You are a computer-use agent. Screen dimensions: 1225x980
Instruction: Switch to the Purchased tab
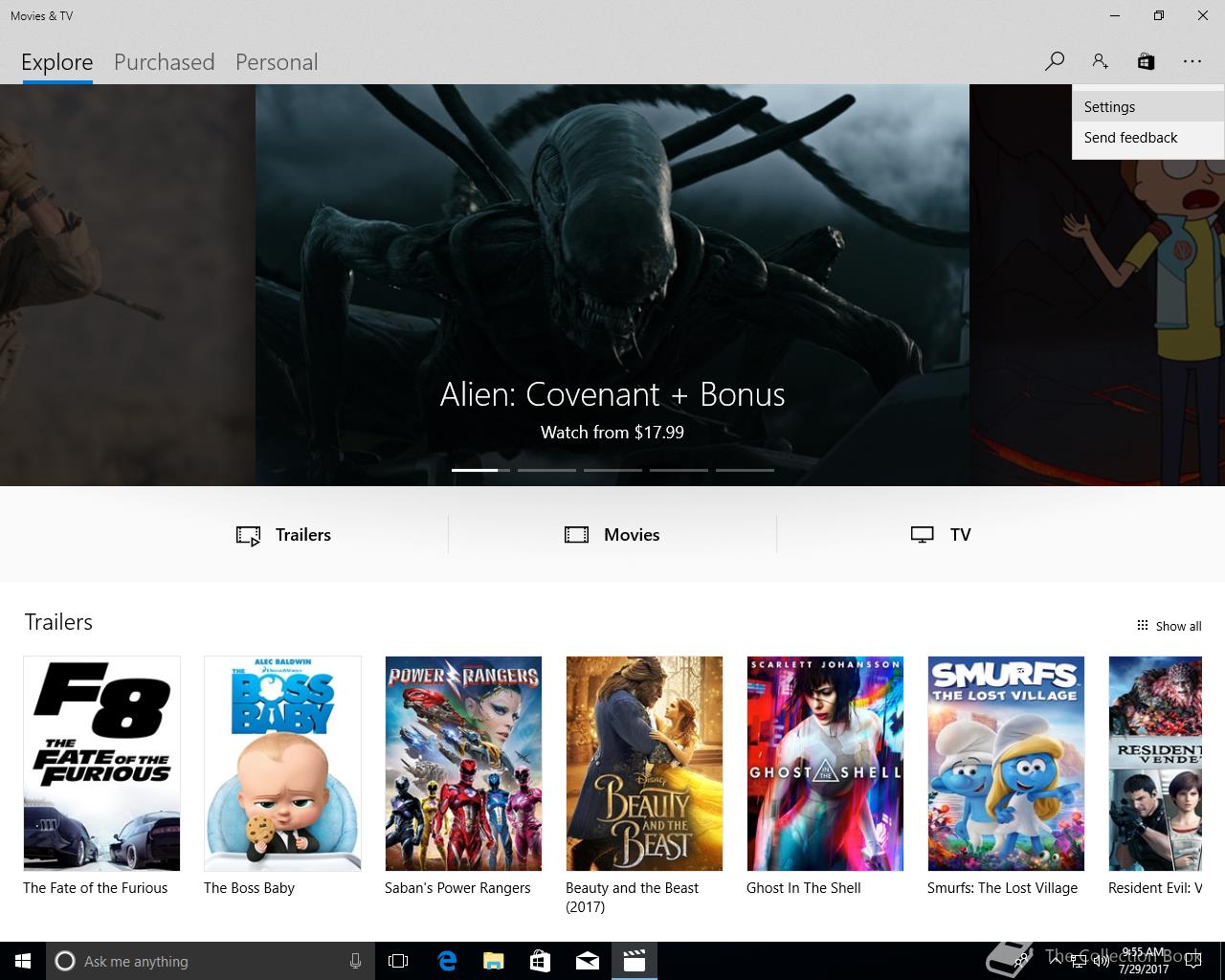(164, 62)
